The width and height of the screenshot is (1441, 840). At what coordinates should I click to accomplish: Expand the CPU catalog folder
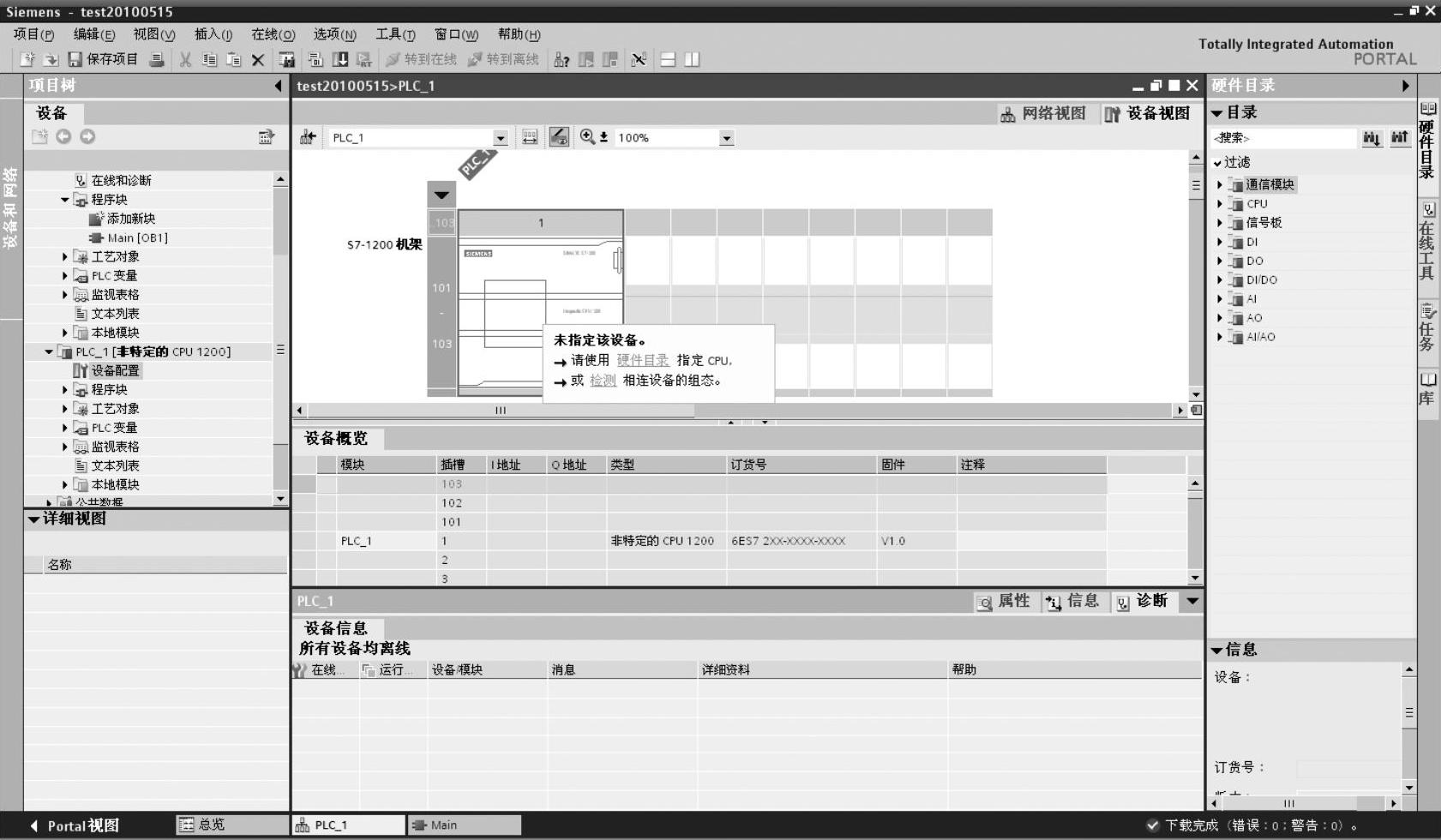click(1220, 204)
